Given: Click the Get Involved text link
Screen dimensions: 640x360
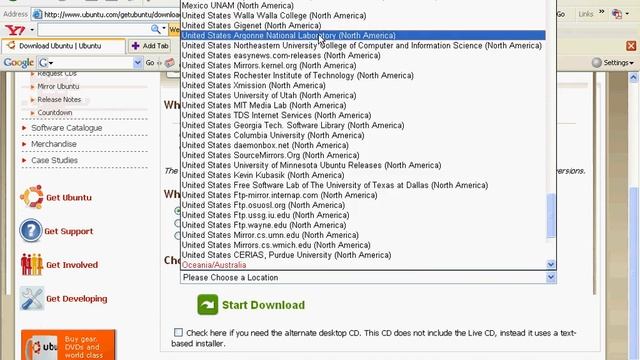Looking at the screenshot, I should [72, 265].
